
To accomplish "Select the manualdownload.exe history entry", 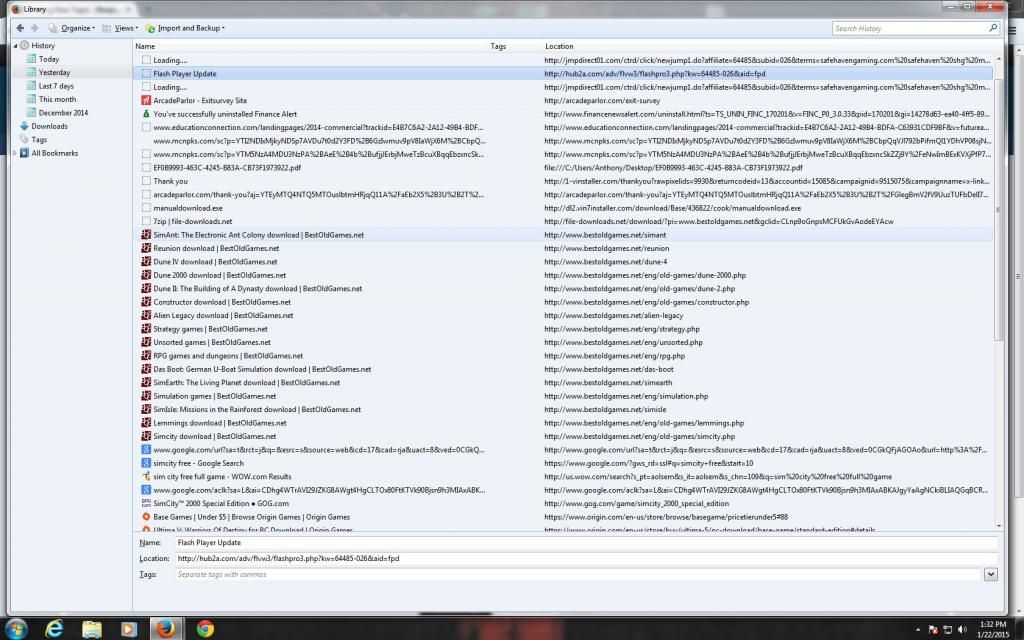I will [563, 208].
